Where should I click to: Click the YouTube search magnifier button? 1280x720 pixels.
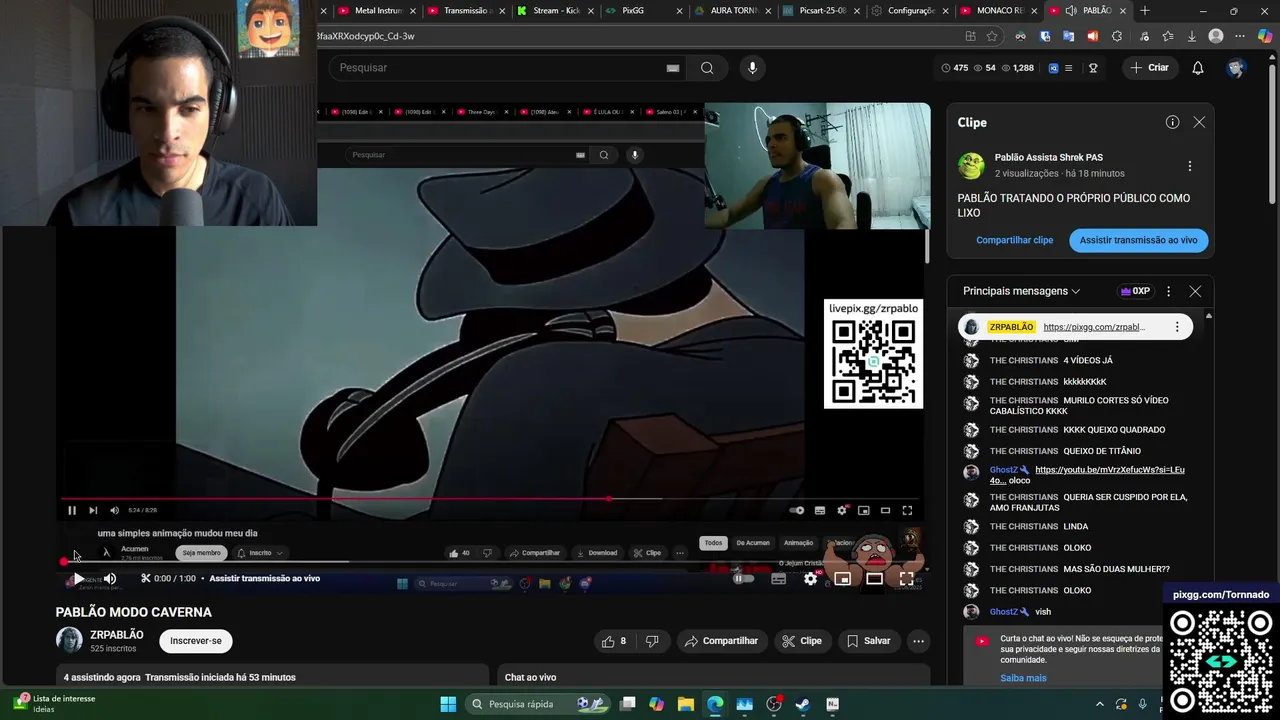[707, 67]
